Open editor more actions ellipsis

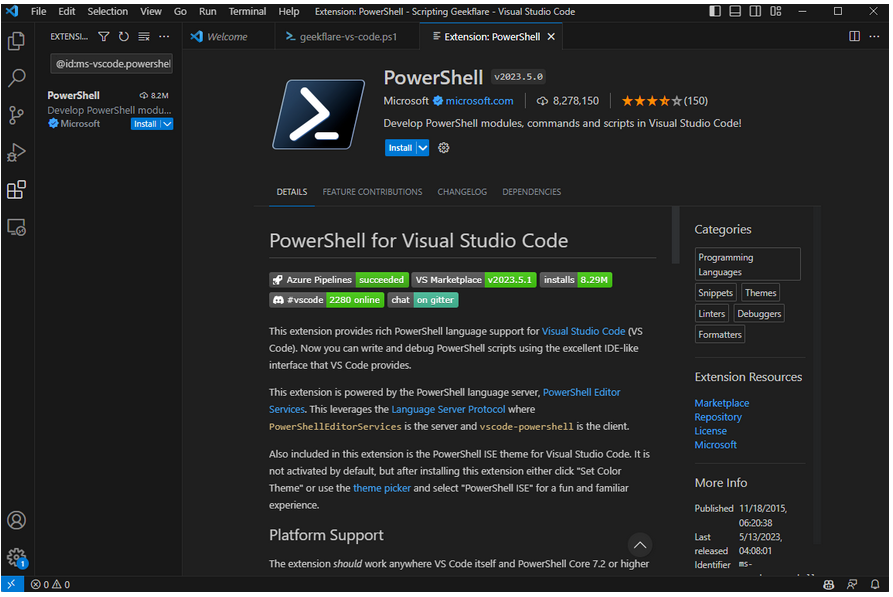[874, 36]
